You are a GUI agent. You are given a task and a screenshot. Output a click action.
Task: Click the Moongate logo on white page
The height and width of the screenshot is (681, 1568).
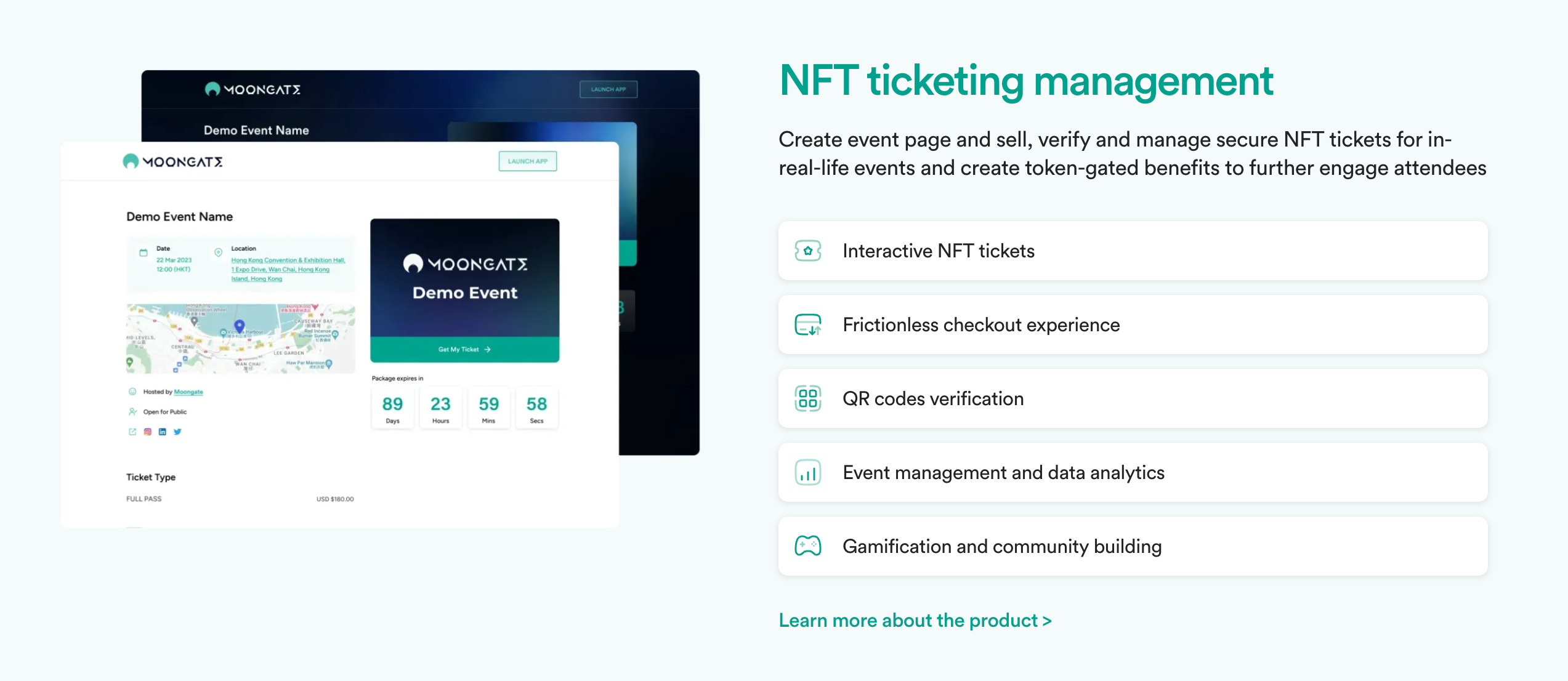pos(172,161)
